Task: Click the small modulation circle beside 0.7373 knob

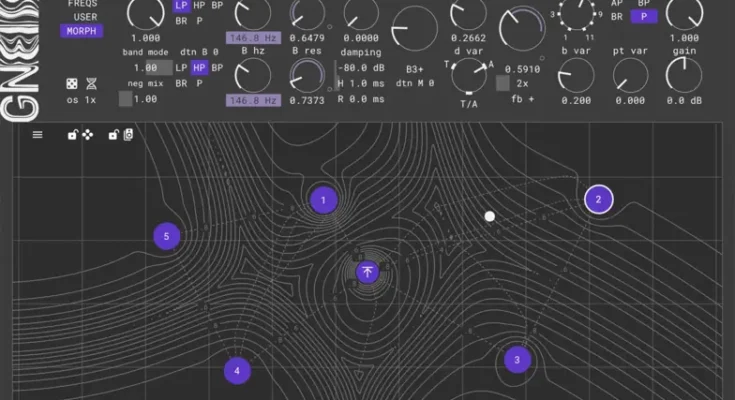Action: (330, 89)
